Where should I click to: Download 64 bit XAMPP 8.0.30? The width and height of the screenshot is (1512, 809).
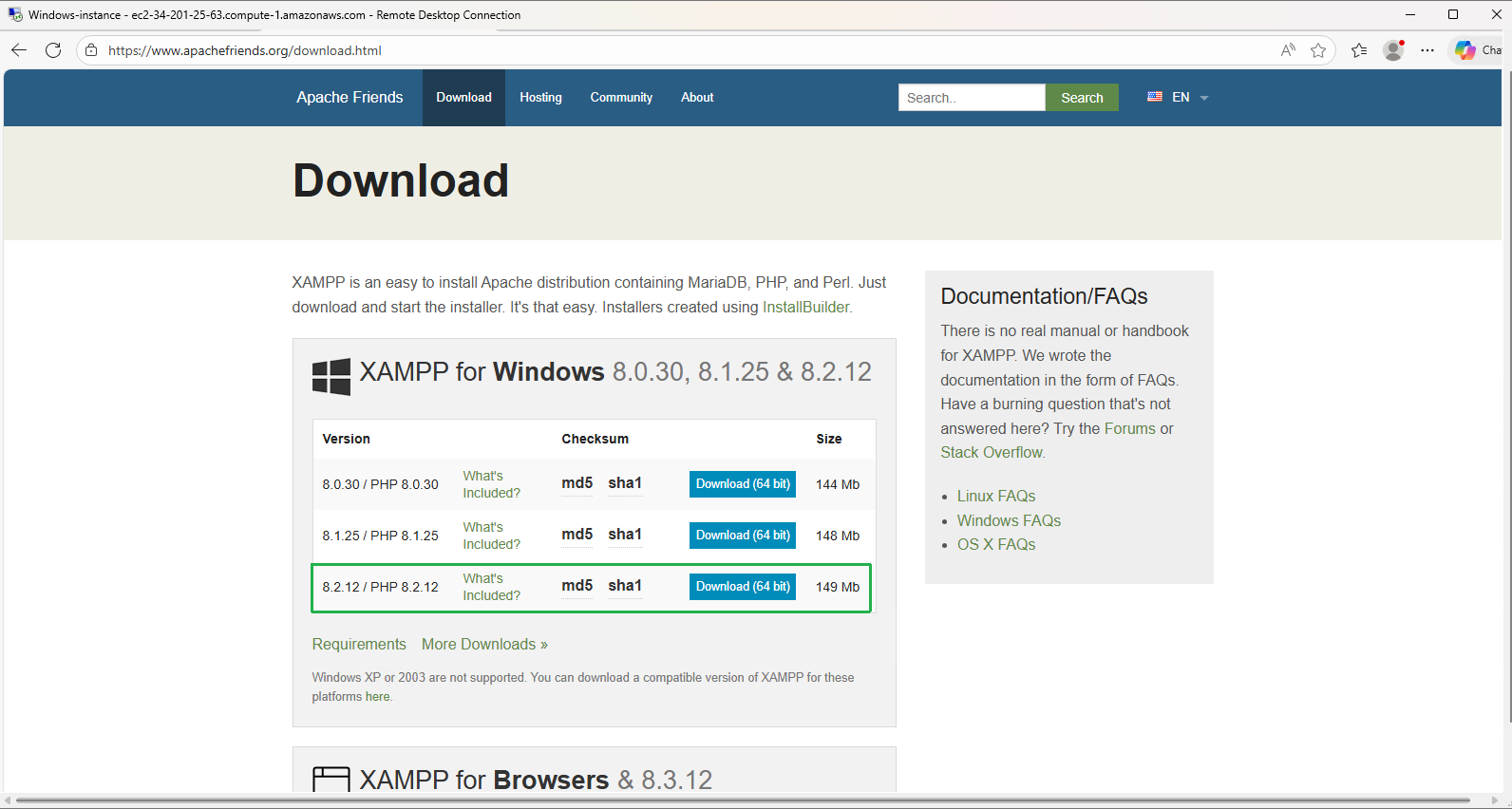[x=743, y=484]
